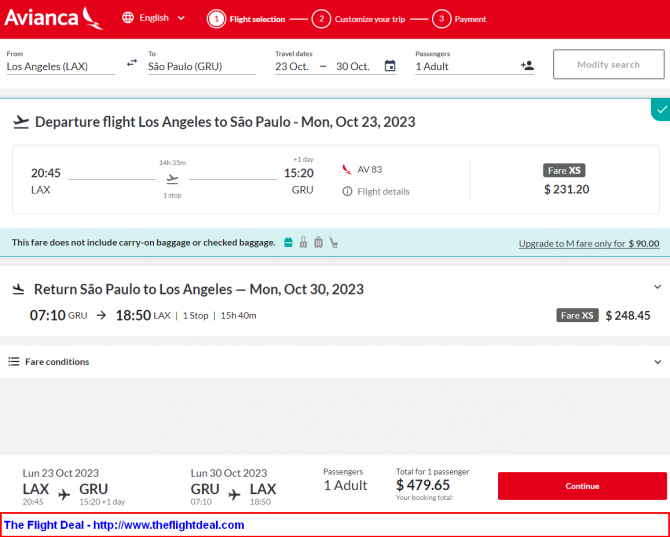This screenshot has height=537, width=670.
Task: Go to step 3 Payment
Action: coord(459,19)
